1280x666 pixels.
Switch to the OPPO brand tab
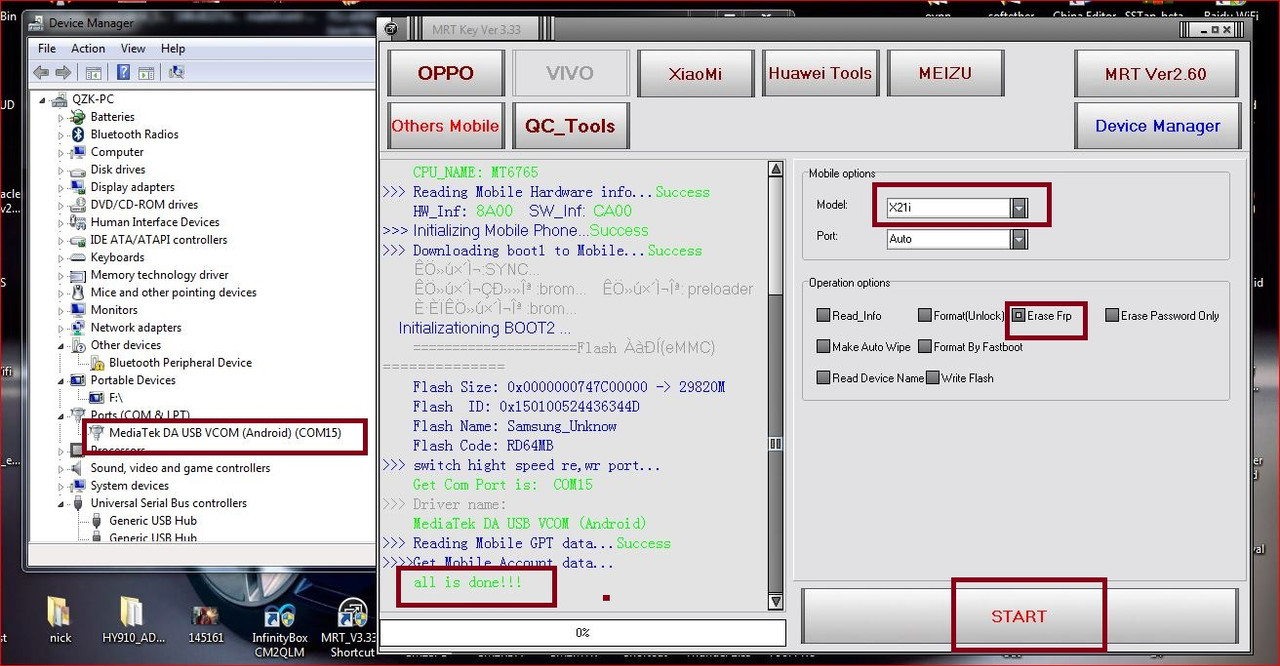pyautogui.click(x=446, y=73)
